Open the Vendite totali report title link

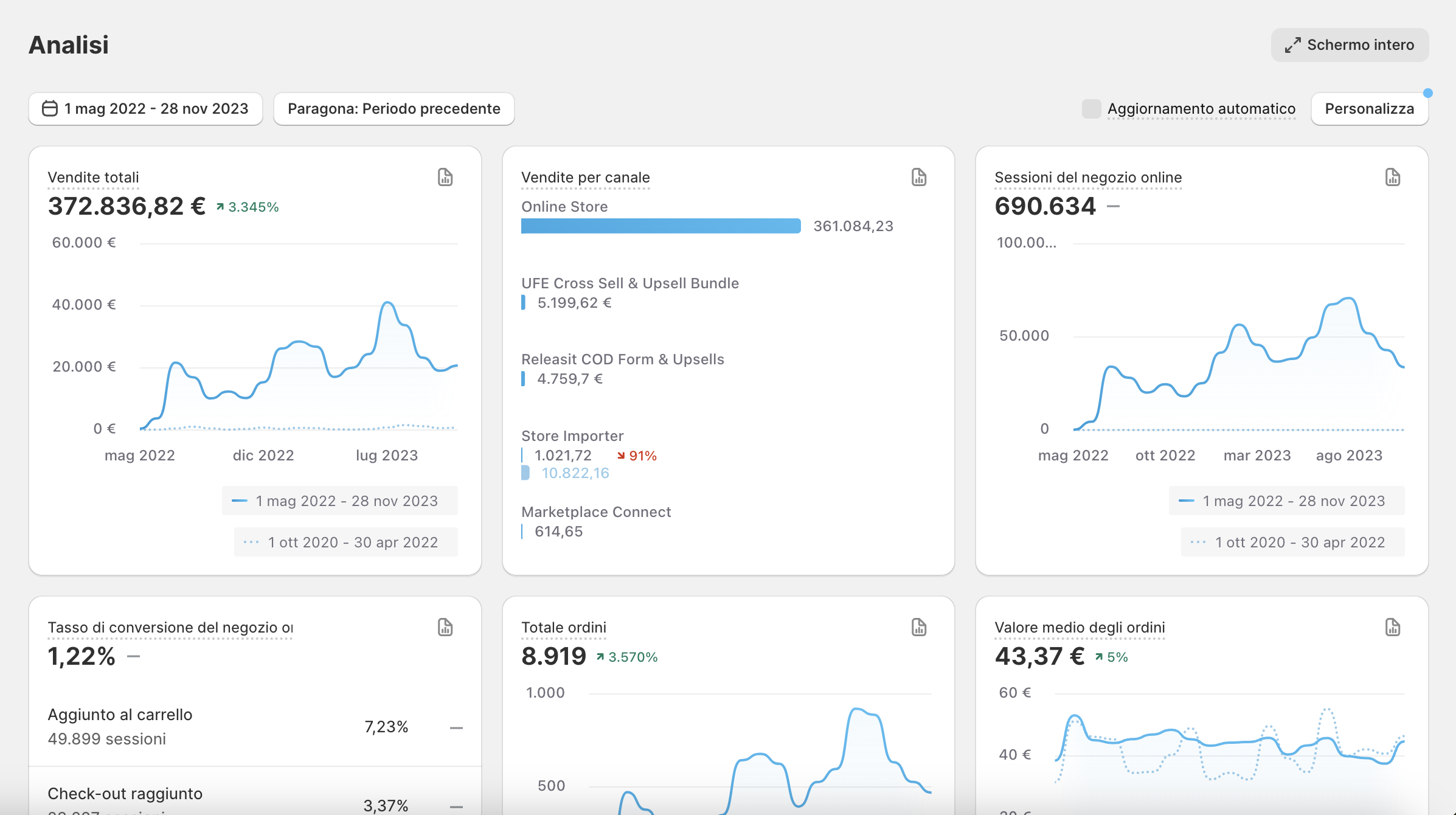(x=93, y=178)
